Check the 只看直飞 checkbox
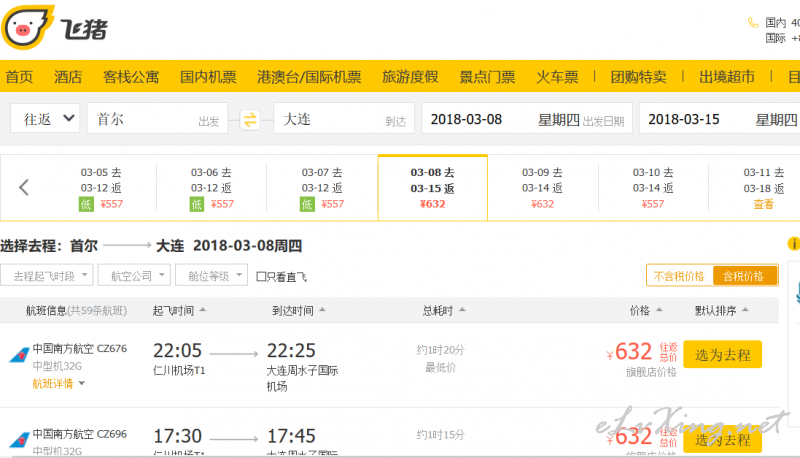The image size is (800, 458). click(x=261, y=276)
